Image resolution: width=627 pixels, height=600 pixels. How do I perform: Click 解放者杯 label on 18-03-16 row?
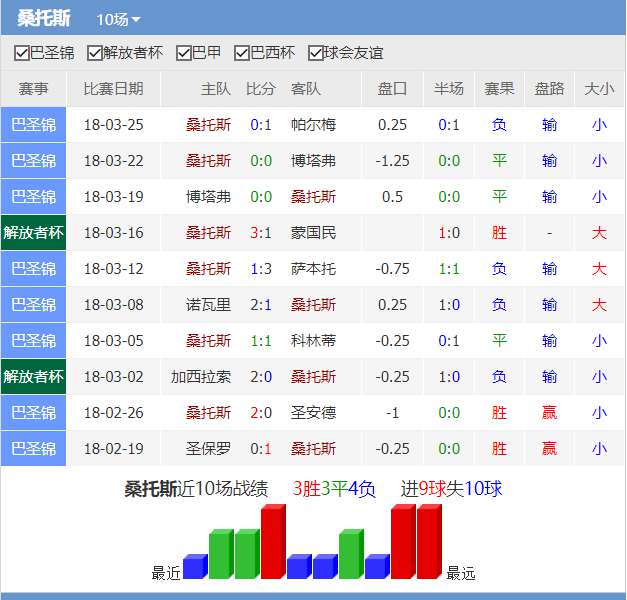[x=33, y=233]
